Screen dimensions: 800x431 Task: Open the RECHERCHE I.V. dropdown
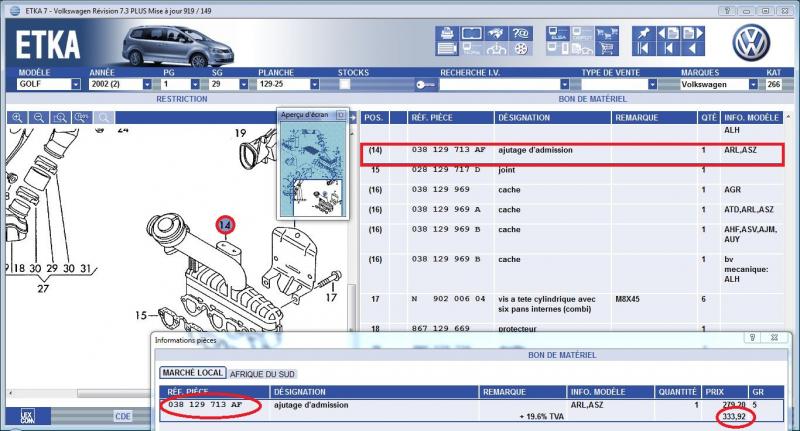[564, 85]
